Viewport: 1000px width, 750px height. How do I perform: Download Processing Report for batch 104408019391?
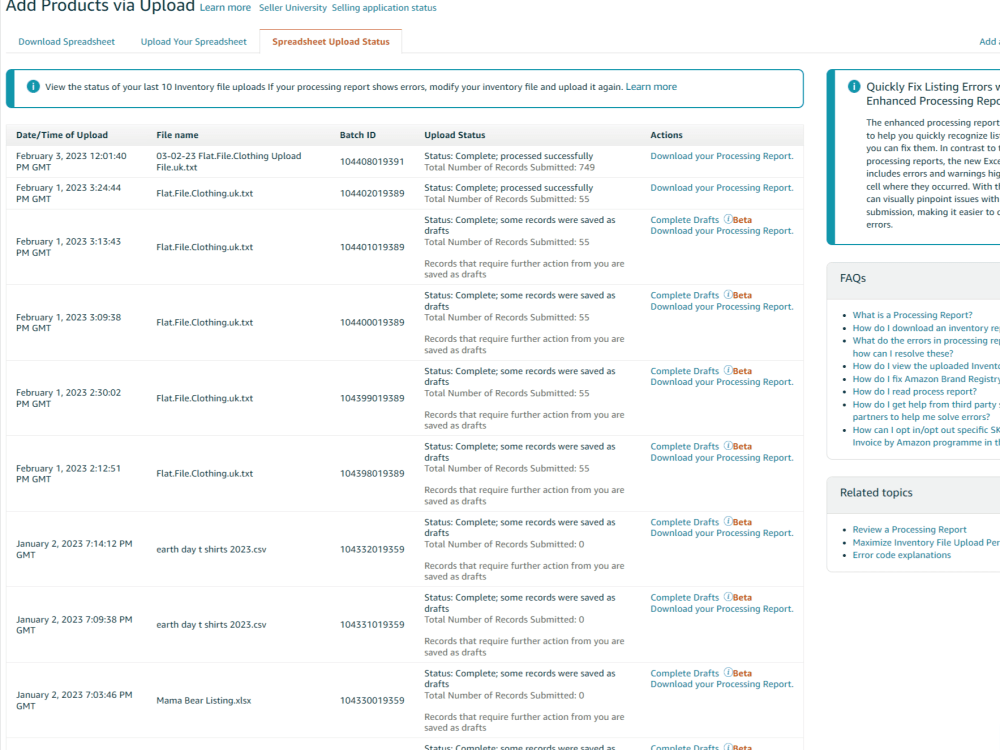(722, 156)
